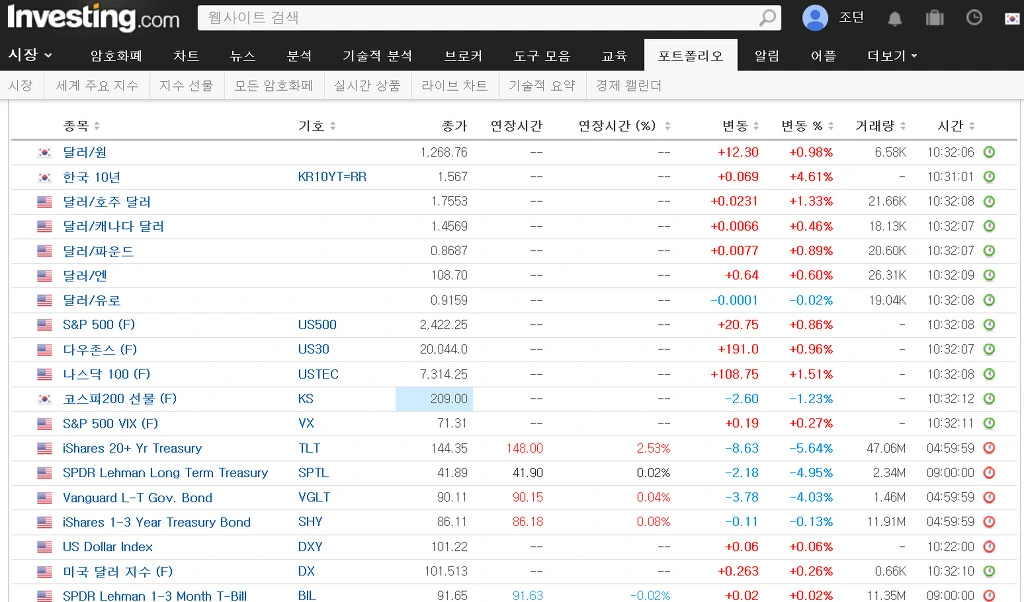Open the notifications bell icon
This screenshot has height=602, width=1024.
(x=895, y=18)
